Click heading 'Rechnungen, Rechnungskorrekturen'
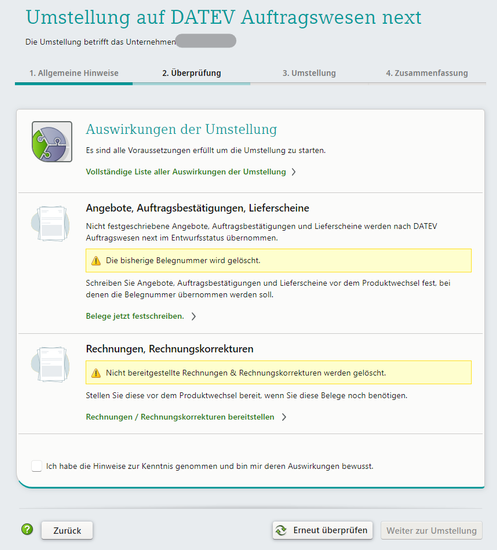Image resolution: width=497 pixels, height=550 pixels. click(x=169, y=349)
